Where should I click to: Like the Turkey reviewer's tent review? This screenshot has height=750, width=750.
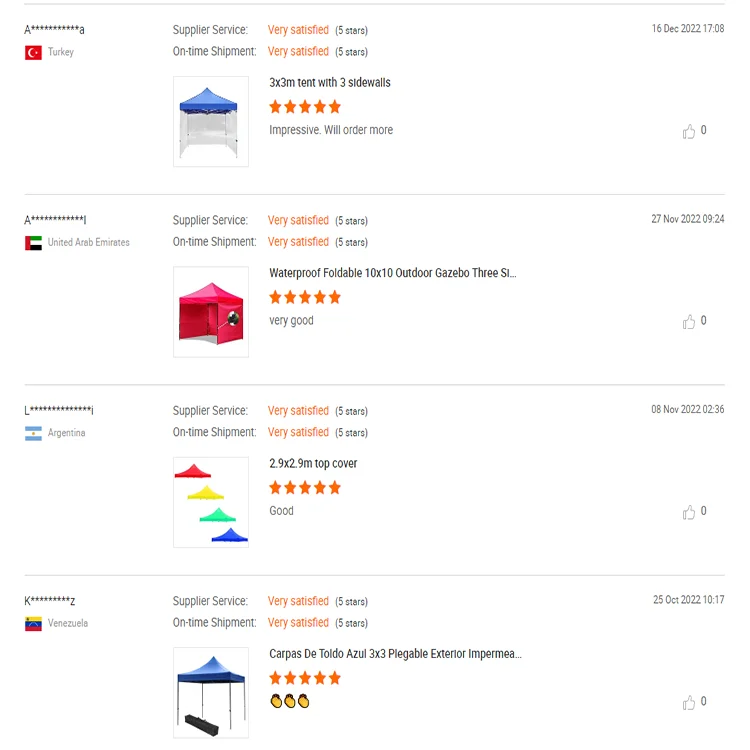click(x=689, y=131)
